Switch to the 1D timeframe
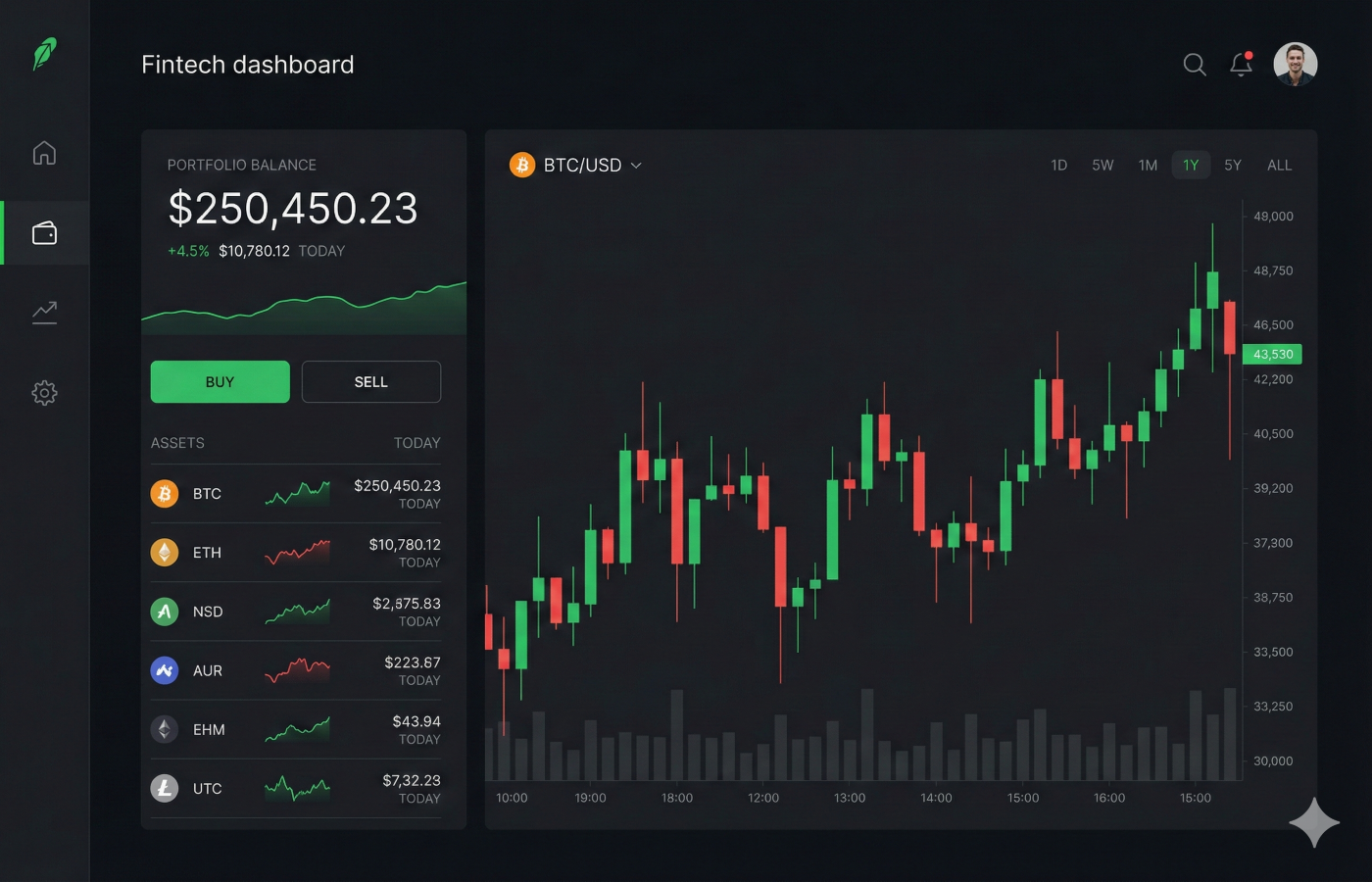Screen dimensions: 1372x882 (1058, 165)
